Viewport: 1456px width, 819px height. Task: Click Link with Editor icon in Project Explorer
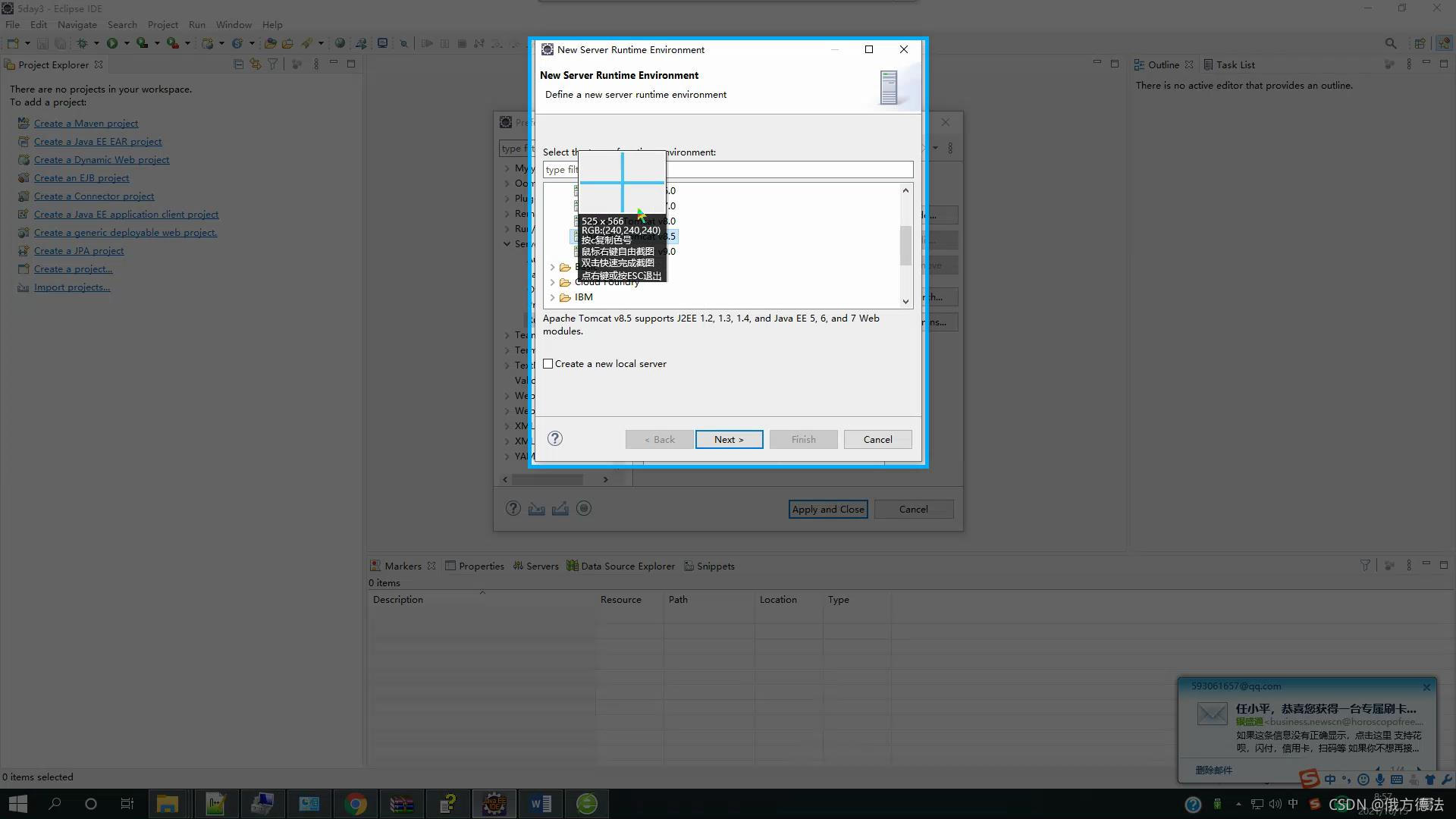click(256, 64)
